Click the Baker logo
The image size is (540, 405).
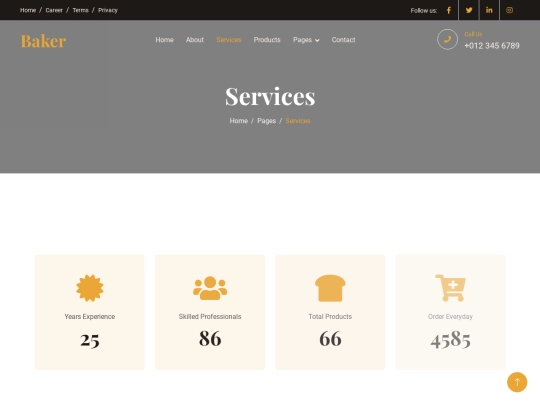point(43,41)
